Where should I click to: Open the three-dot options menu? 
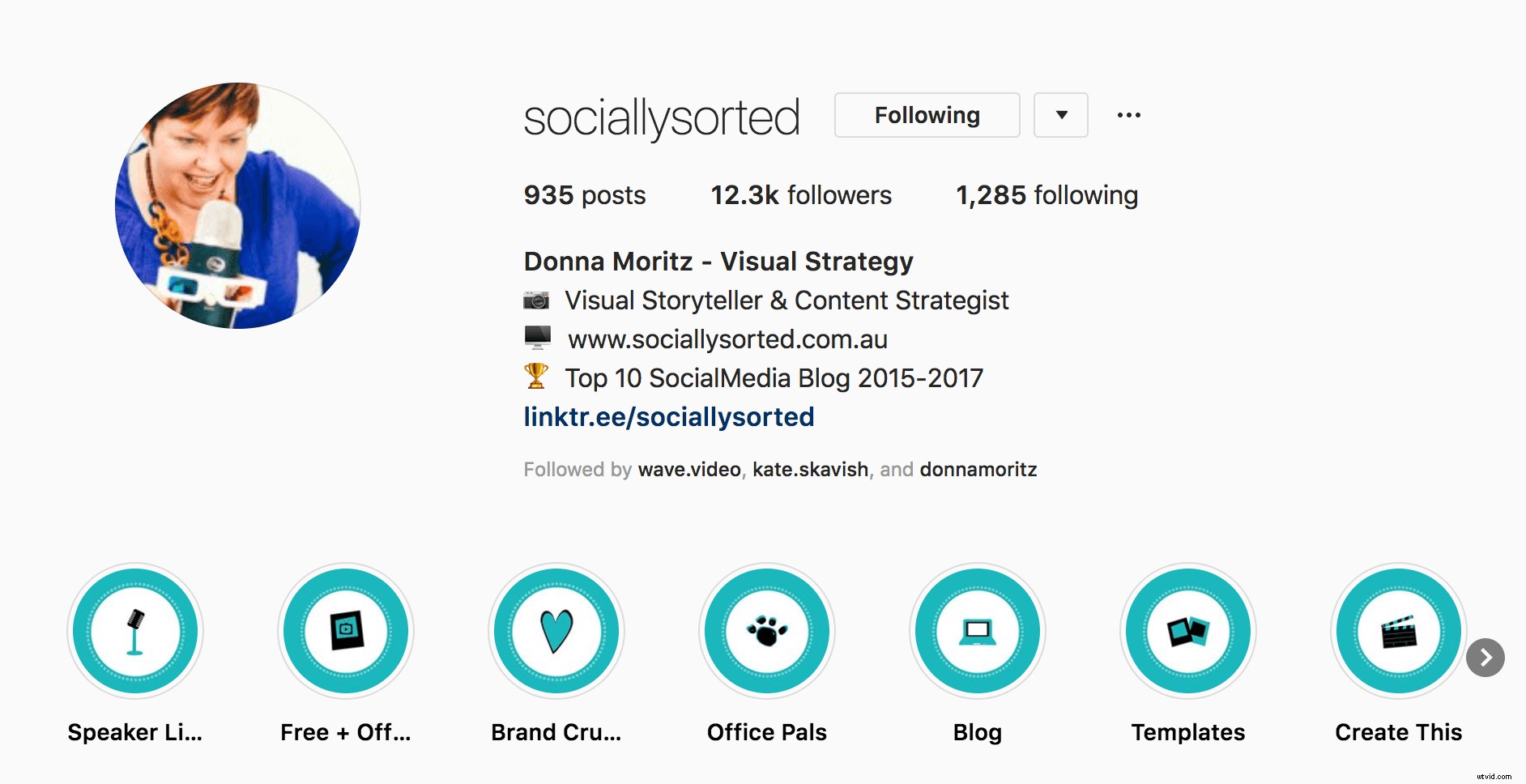[x=1129, y=115]
